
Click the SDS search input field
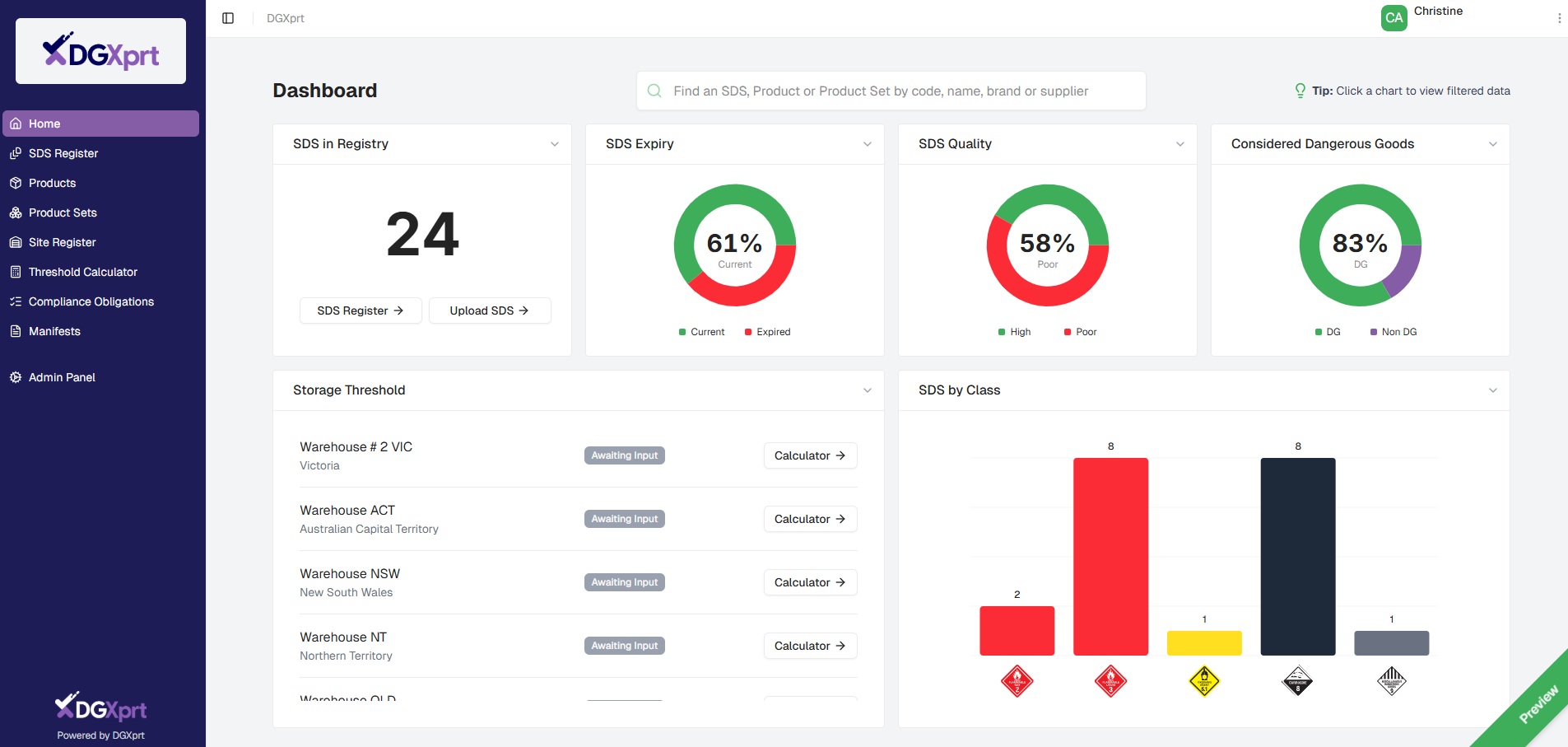tap(889, 91)
